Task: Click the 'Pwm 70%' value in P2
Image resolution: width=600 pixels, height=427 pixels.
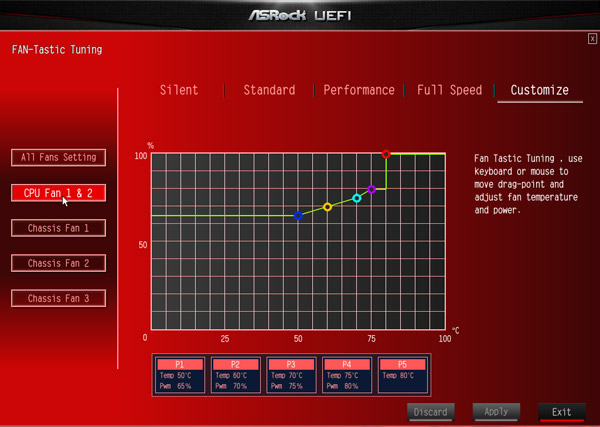Action: pos(231,386)
